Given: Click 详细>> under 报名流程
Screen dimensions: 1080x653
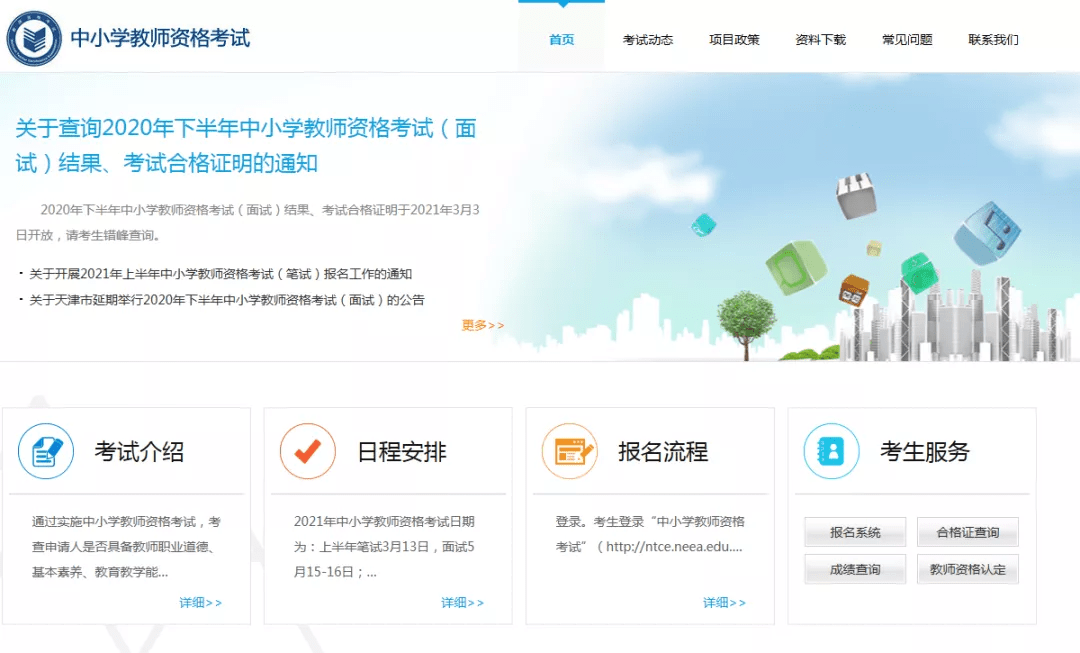Looking at the screenshot, I should pyautogui.click(x=724, y=603).
